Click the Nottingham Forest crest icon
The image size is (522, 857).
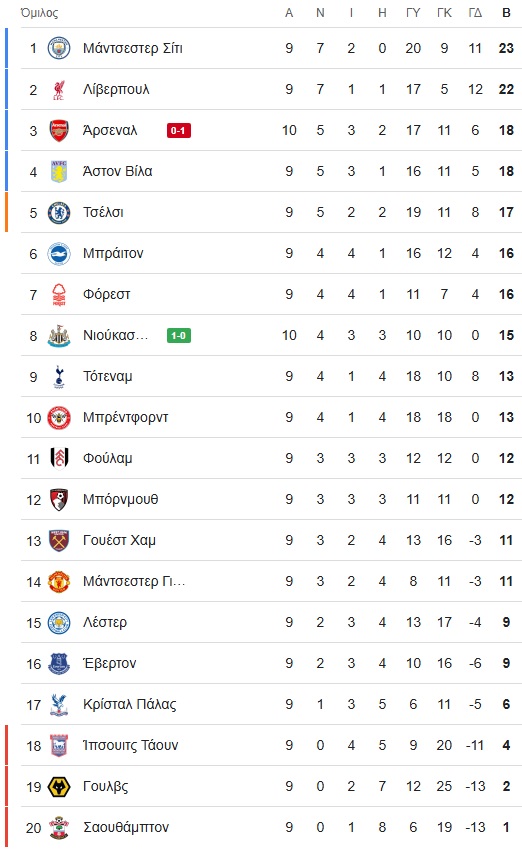(59, 294)
